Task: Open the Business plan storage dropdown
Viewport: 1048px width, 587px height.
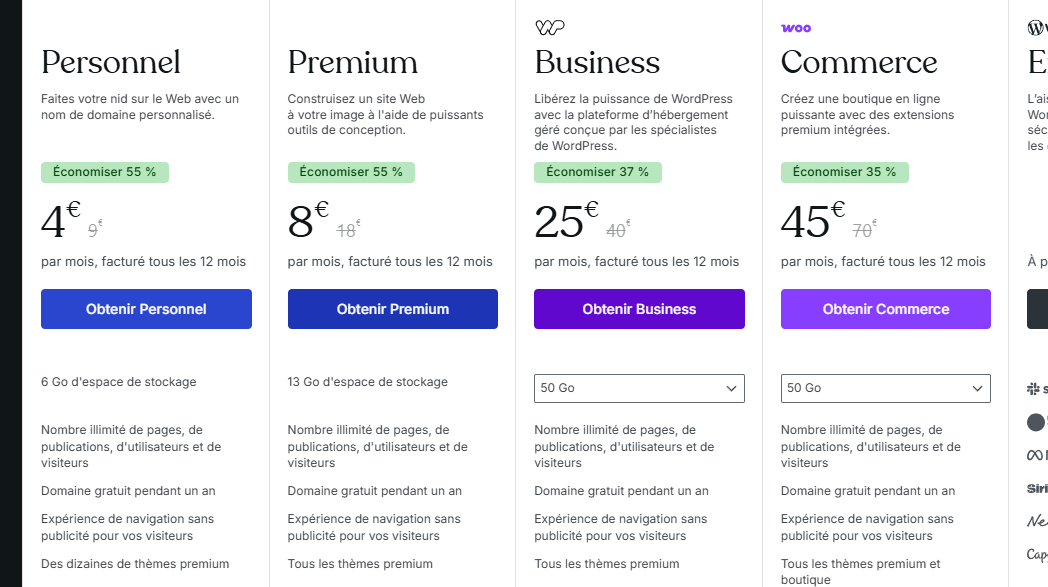Action: pyautogui.click(x=639, y=388)
